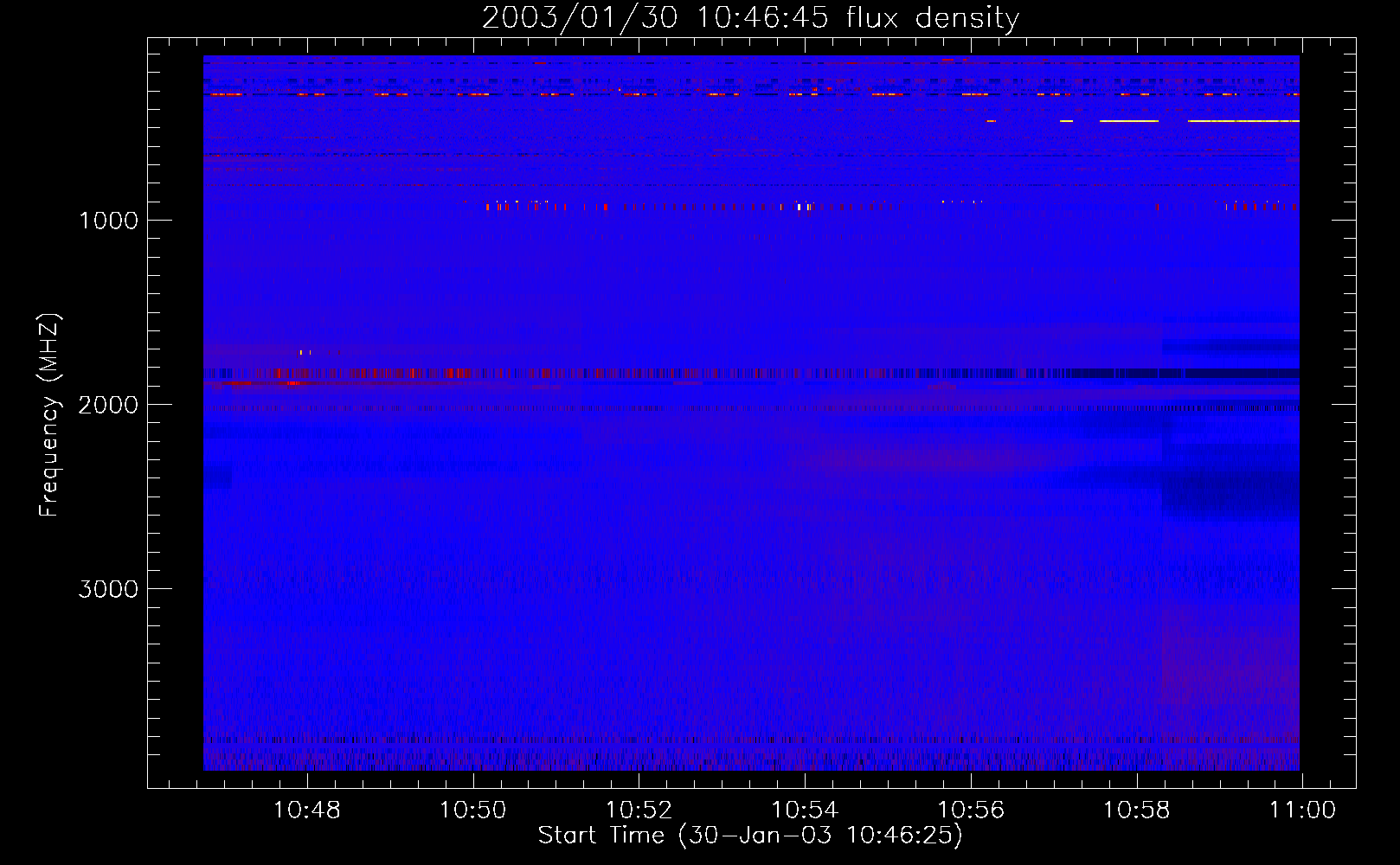Click the 10:56 time tick label
The image size is (1400, 865).
pyautogui.click(x=972, y=811)
